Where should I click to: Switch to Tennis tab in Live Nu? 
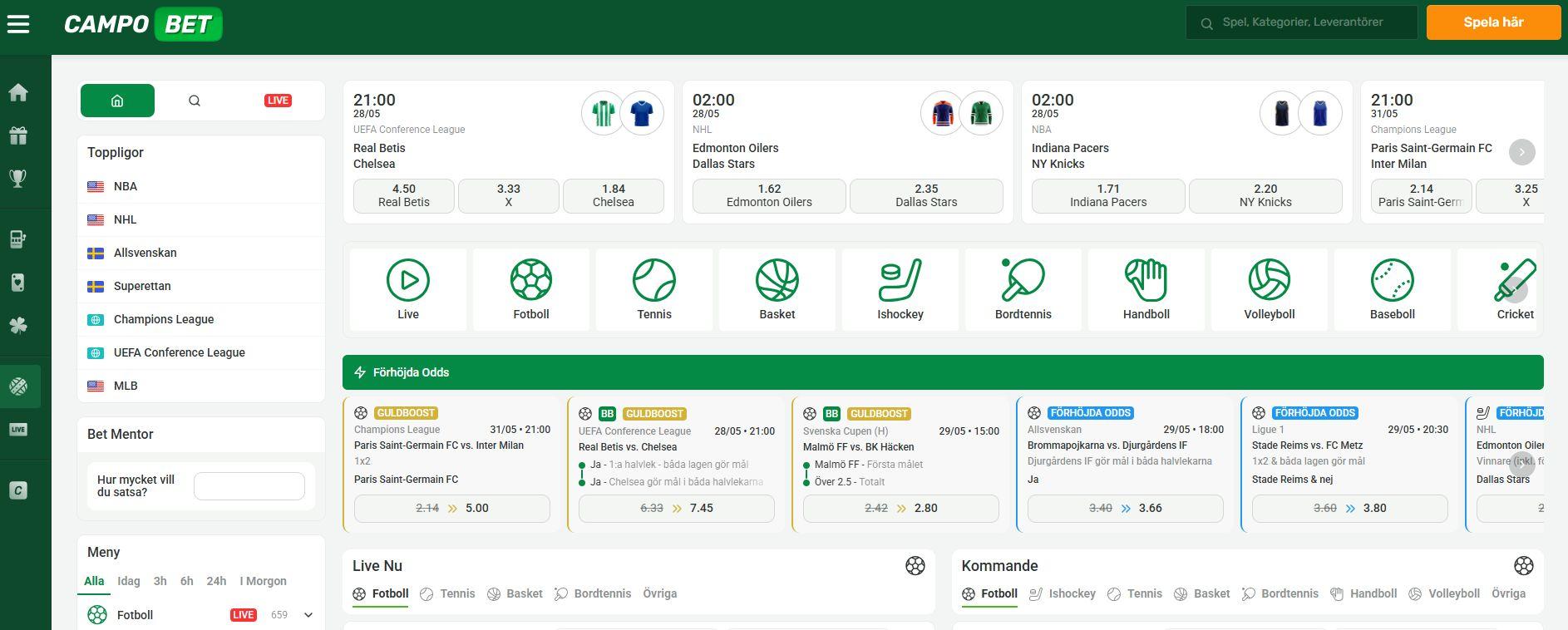(x=448, y=593)
